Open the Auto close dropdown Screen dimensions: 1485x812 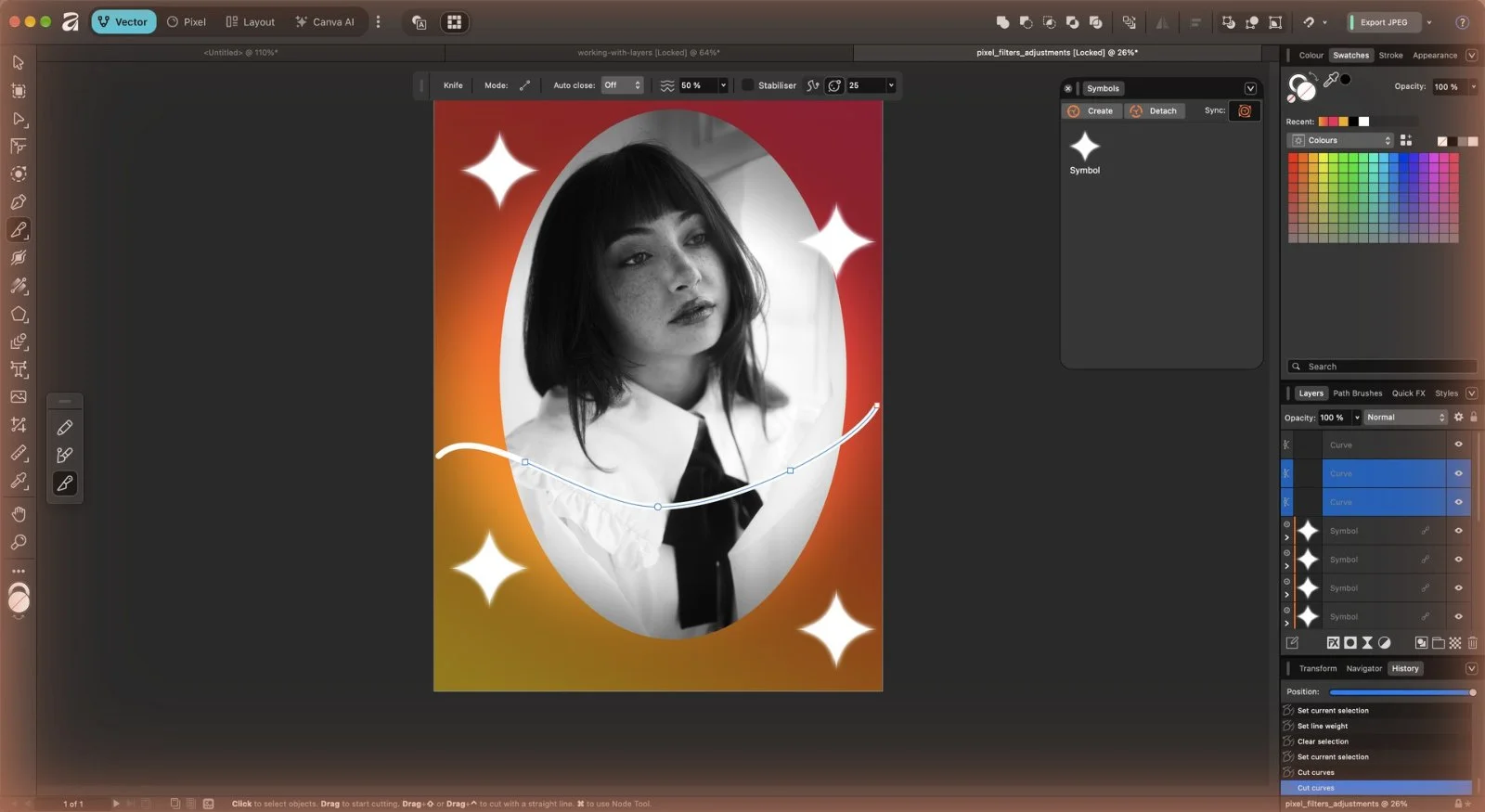point(623,85)
